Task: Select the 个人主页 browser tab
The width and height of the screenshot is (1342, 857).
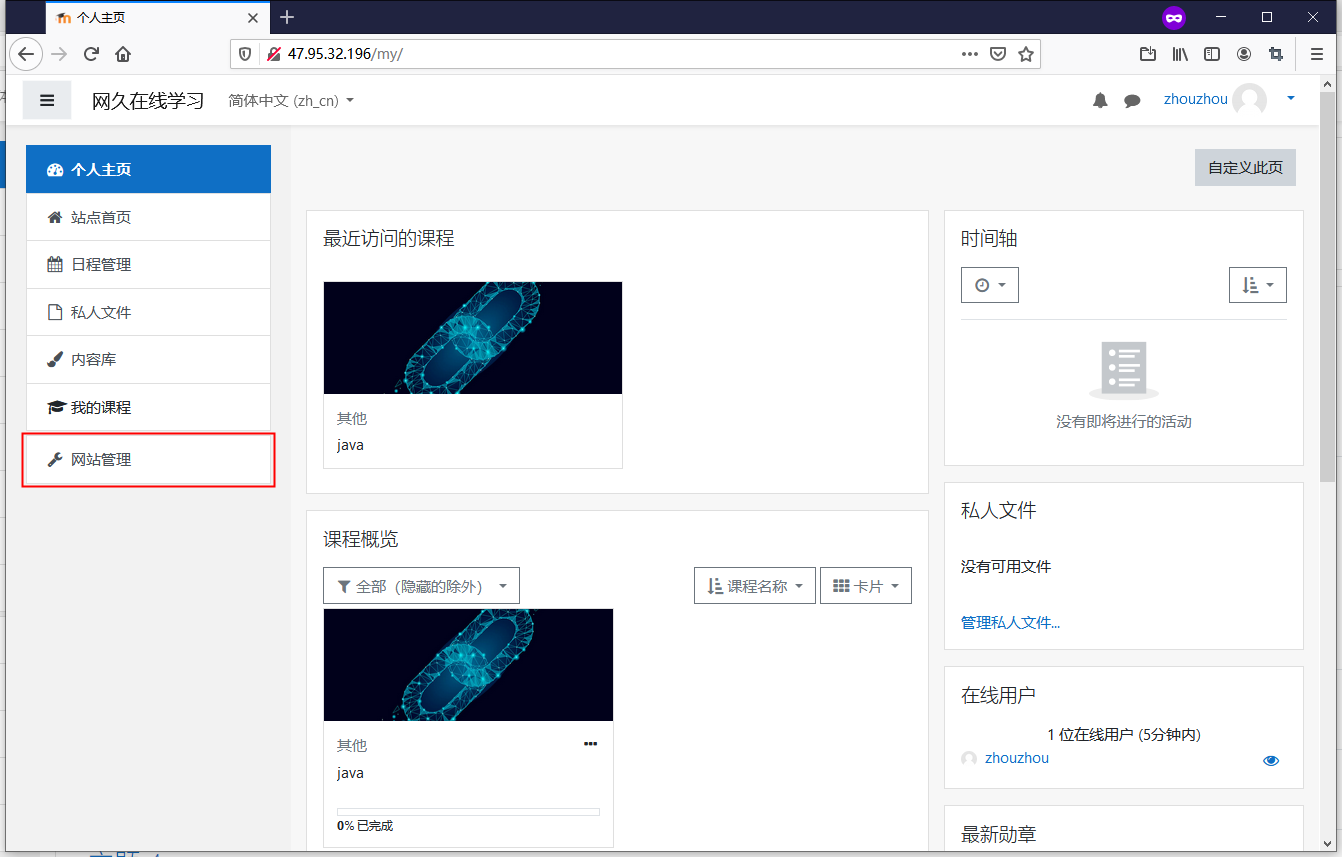Action: click(157, 18)
